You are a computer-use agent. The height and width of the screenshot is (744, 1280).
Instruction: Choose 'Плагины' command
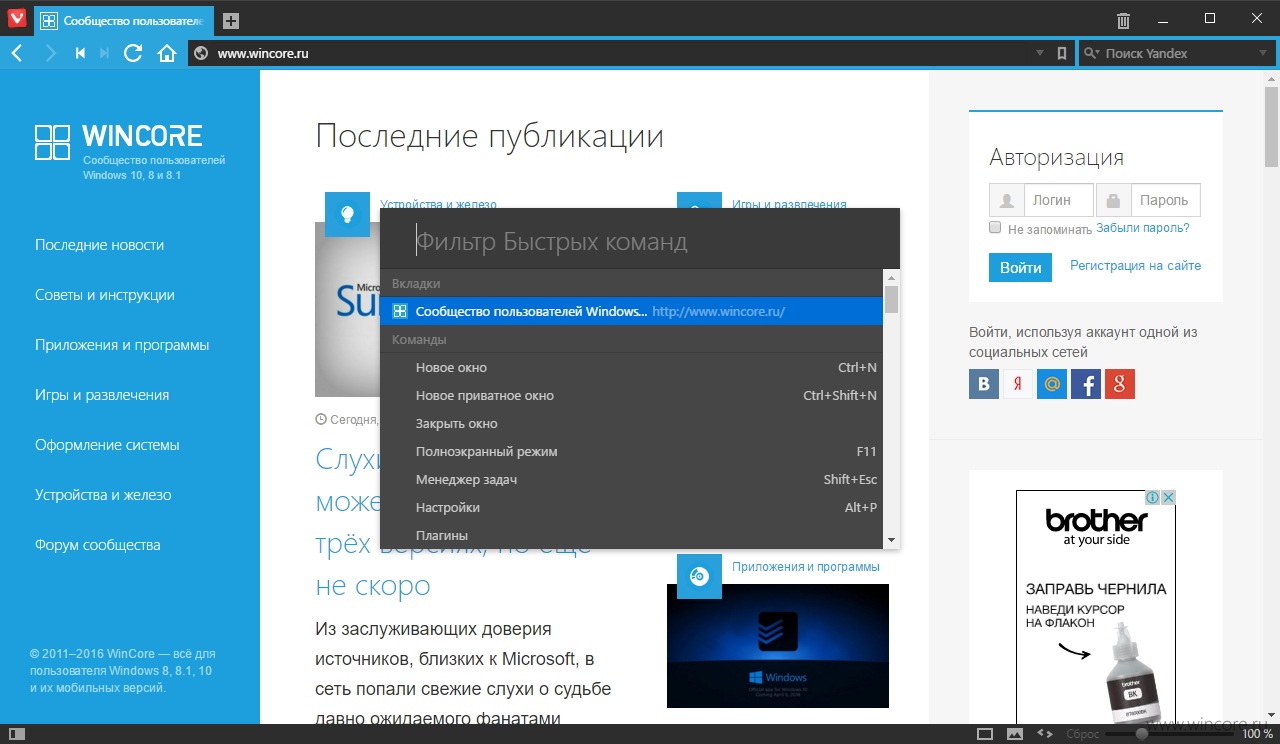click(631, 536)
